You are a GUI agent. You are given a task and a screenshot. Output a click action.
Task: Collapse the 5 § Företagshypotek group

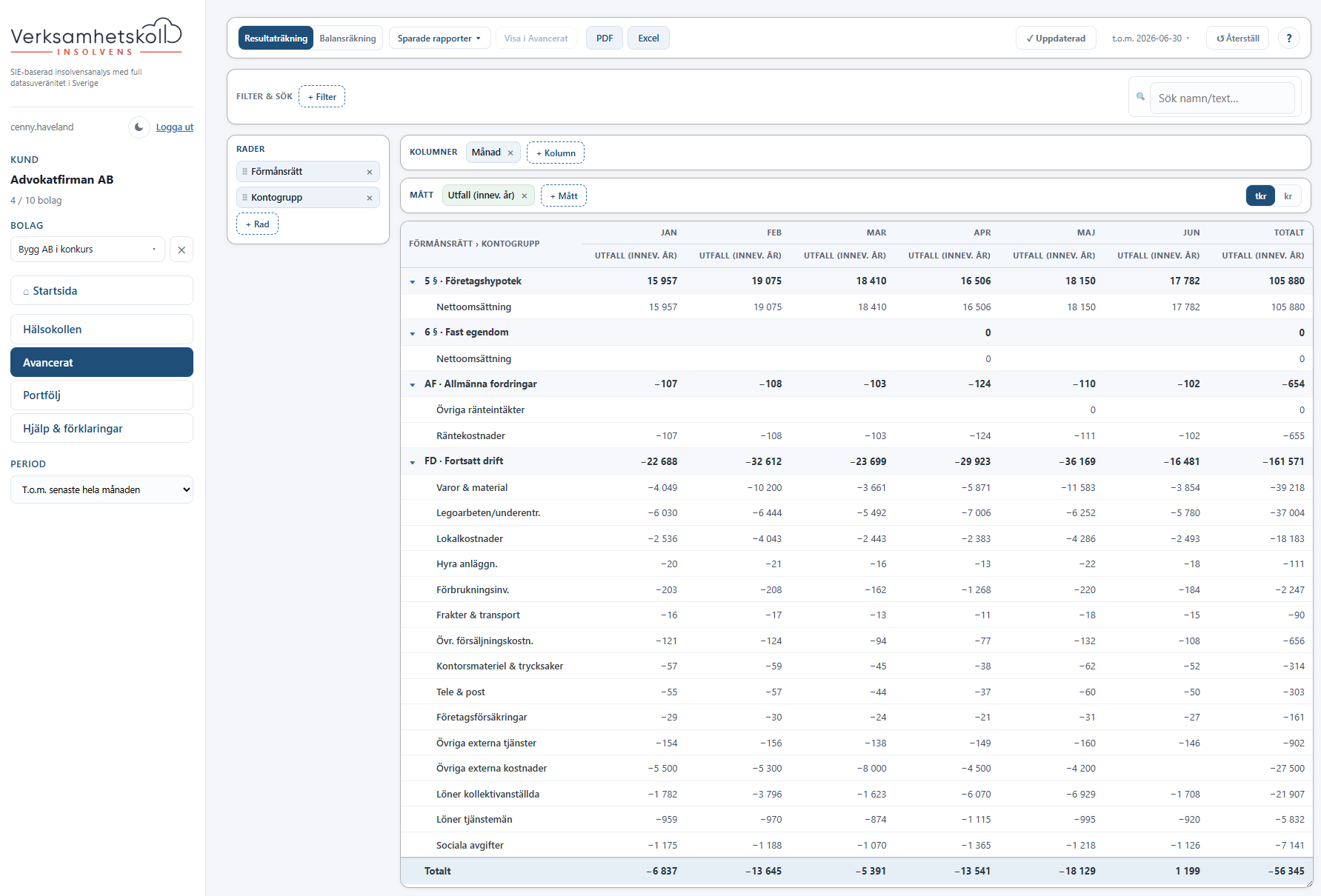click(413, 281)
